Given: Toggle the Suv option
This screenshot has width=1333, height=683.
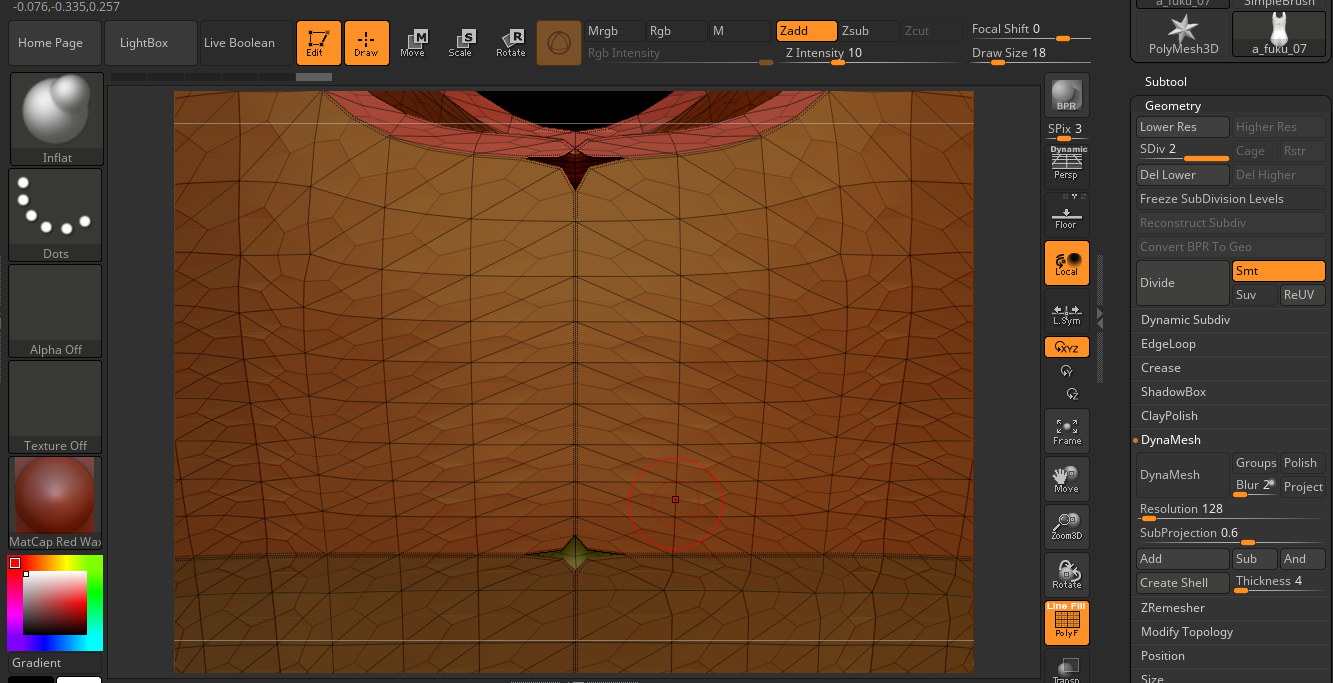Looking at the screenshot, I should click(x=1255, y=295).
